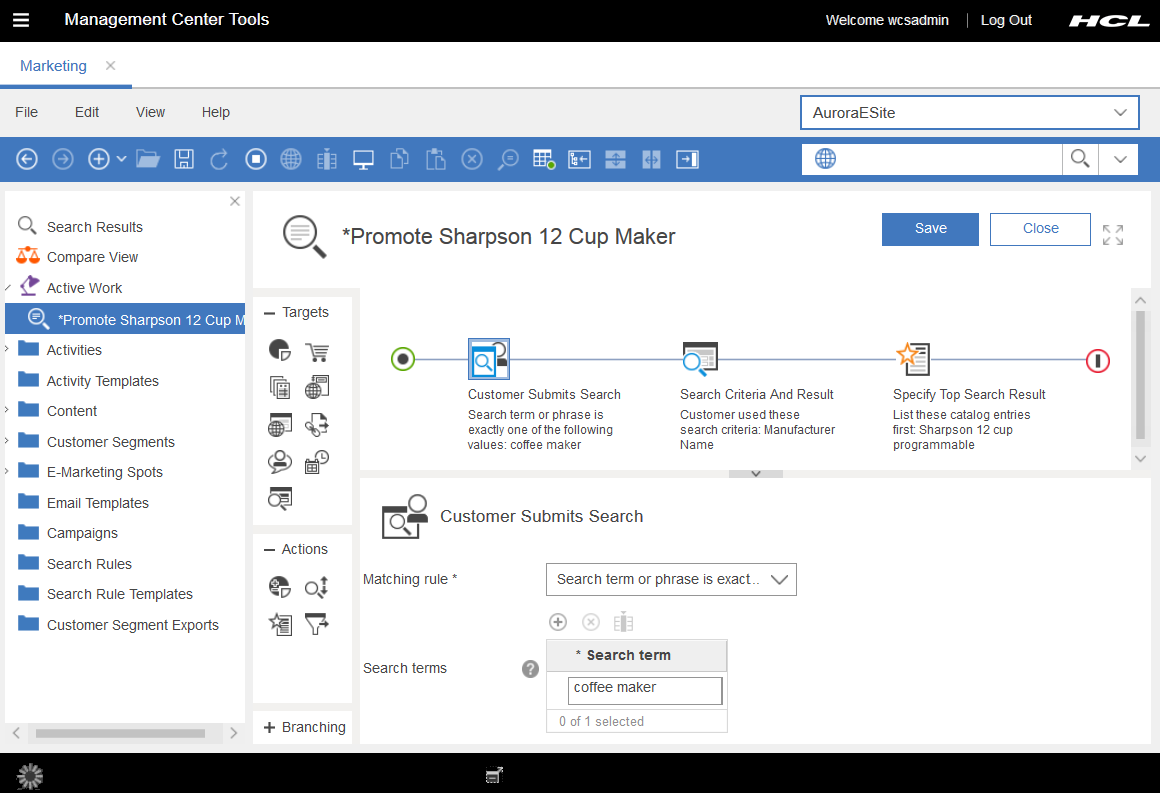Click the find magnifier toolbar icon
Image resolution: width=1160 pixels, height=793 pixels.
click(x=508, y=159)
